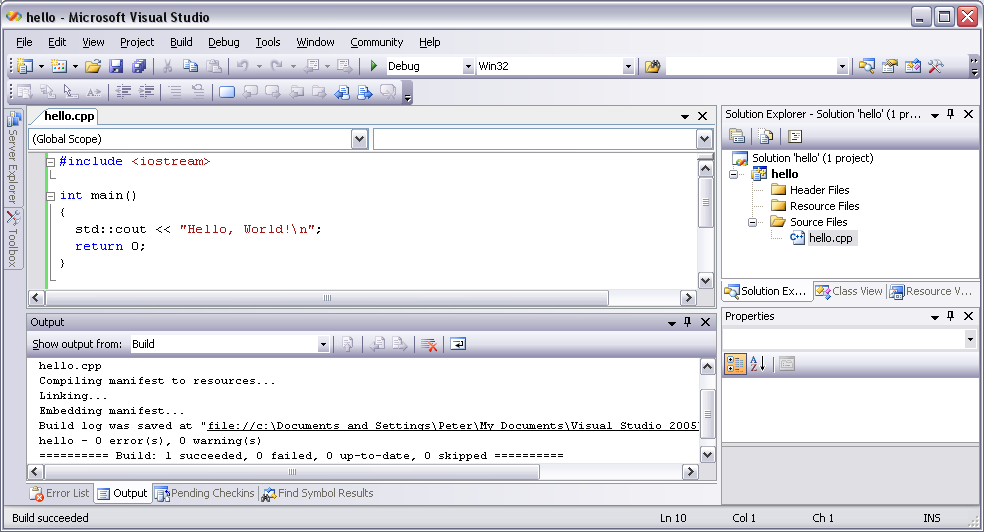Click Solution Explorer's Show All Files icon
Image resolution: width=984 pixels, height=532 pixels.
coord(766,137)
